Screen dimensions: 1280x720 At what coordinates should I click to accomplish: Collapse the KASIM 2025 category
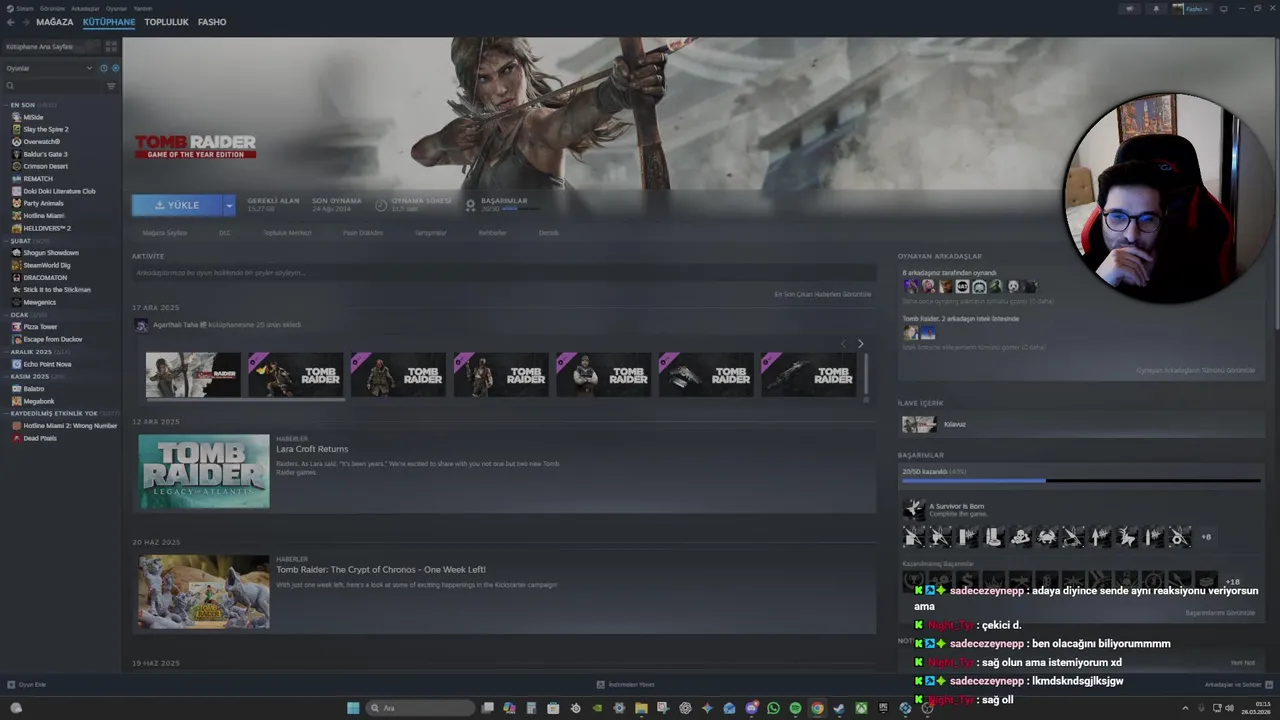click(x=7, y=377)
